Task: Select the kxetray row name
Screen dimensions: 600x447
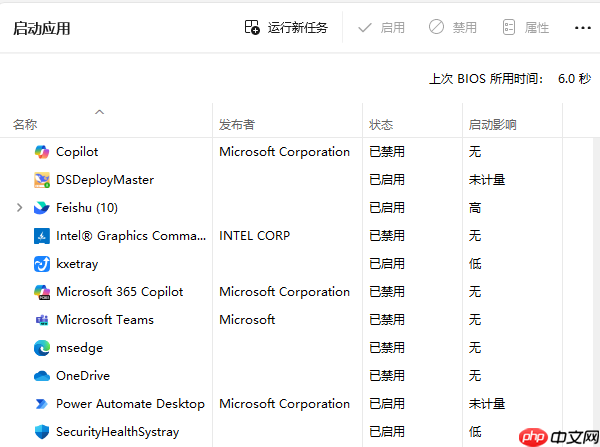Action: [77, 264]
